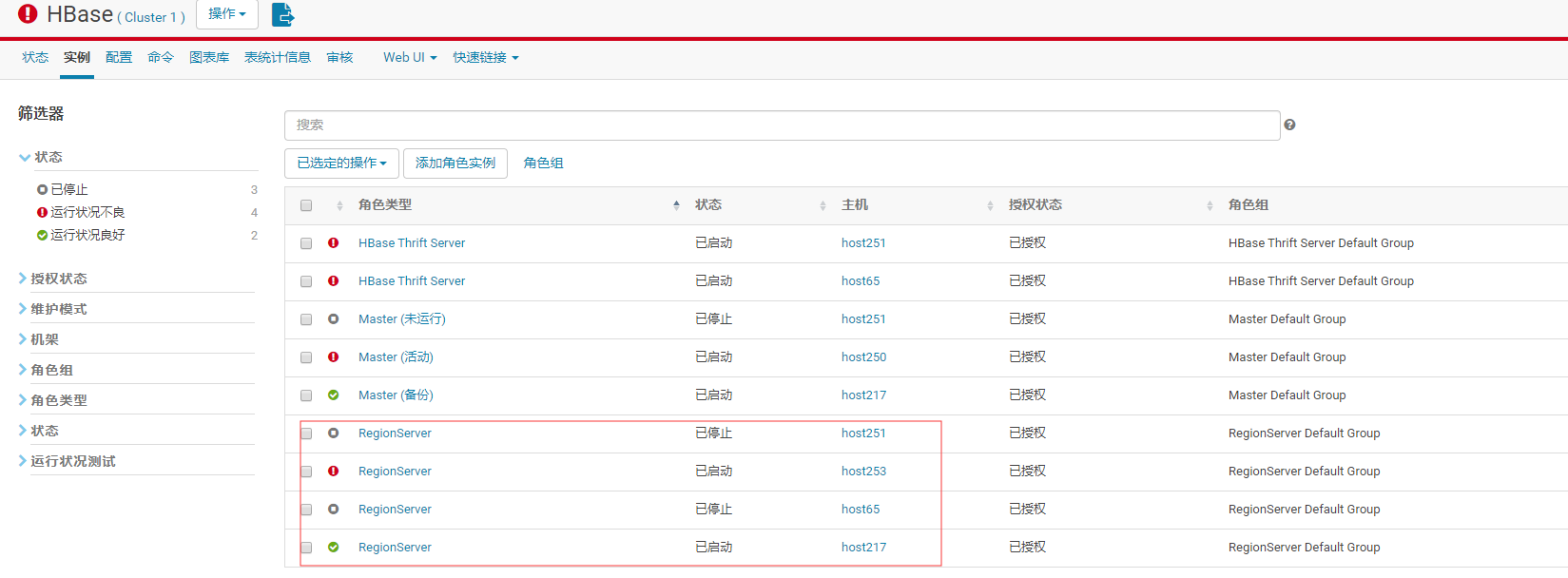The image size is (1568, 578).
Task: Click the good-health icon for Master (备份)
Action: pos(334,395)
